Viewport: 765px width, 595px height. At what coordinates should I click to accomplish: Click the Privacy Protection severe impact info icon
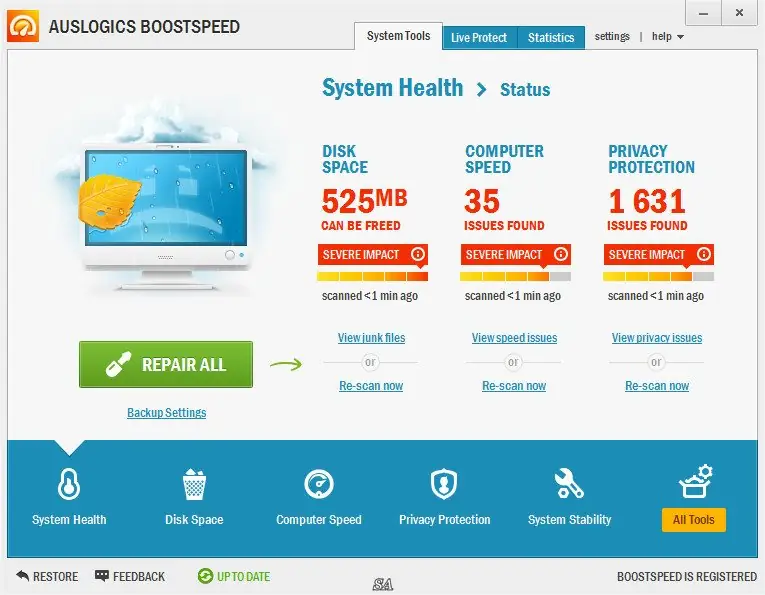pos(704,254)
